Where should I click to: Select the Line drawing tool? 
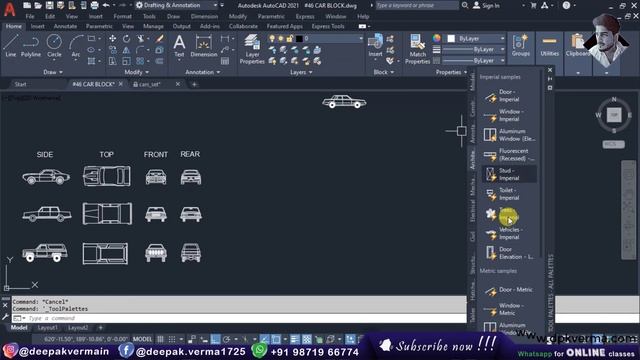tap(11, 45)
